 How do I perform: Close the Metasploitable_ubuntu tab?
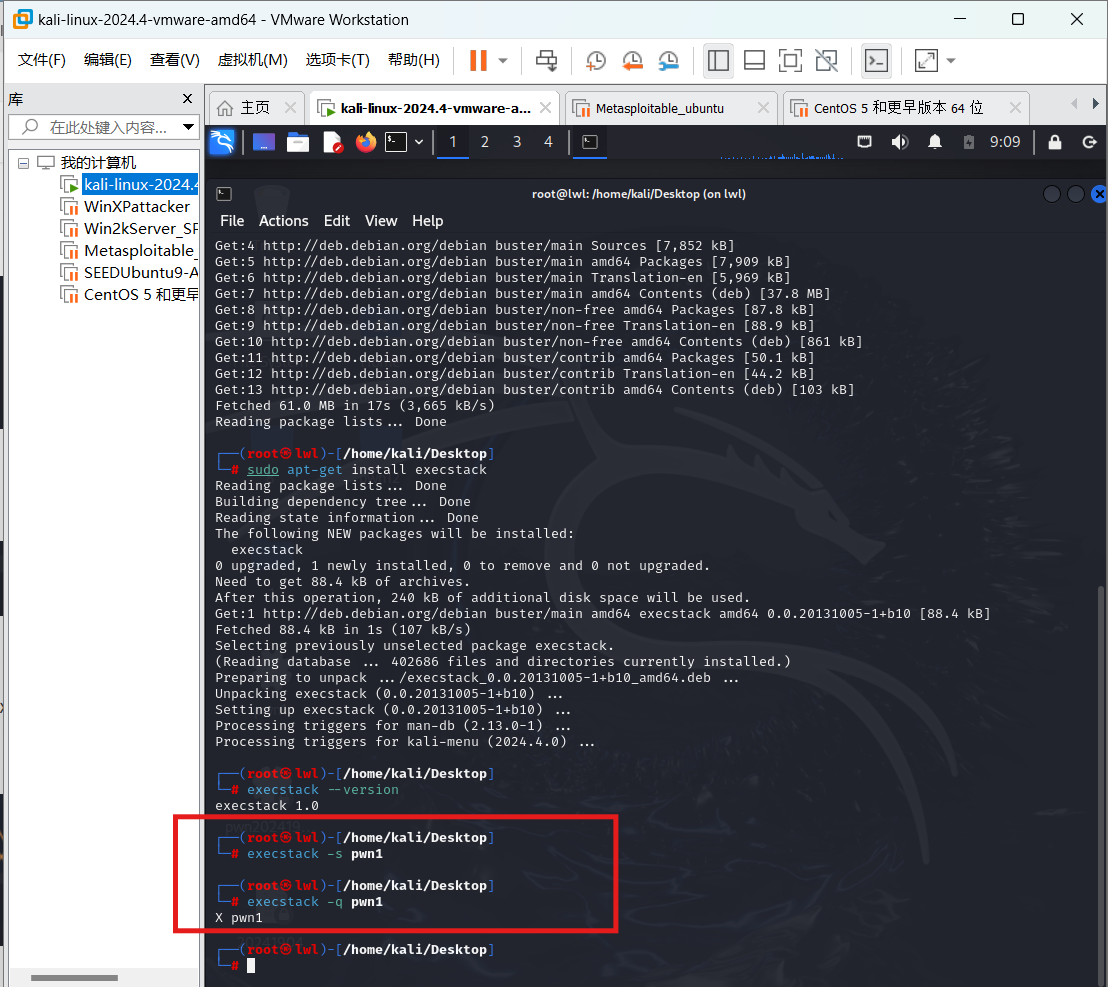pos(763,108)
